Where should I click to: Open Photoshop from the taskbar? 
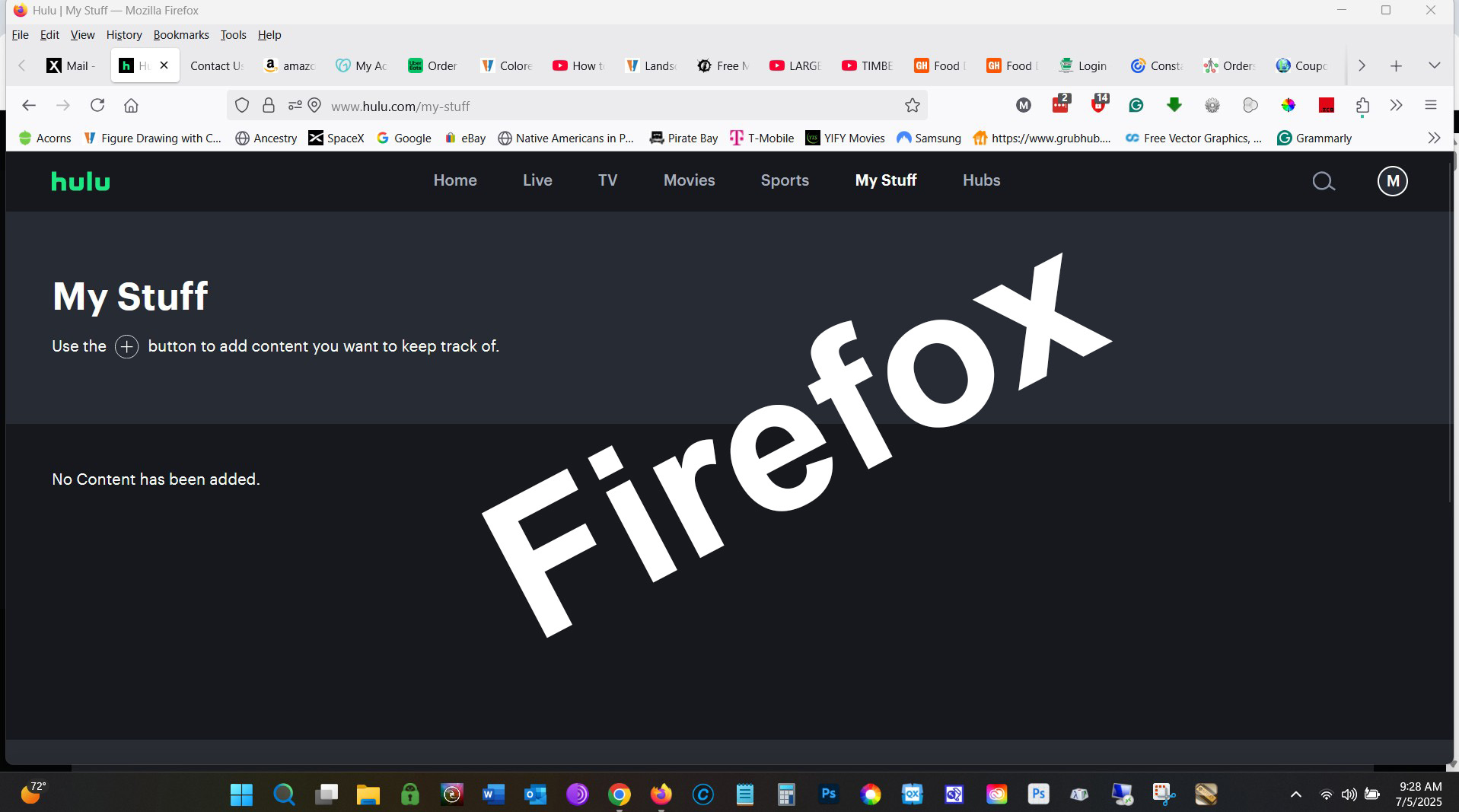(x=828, y=794)
